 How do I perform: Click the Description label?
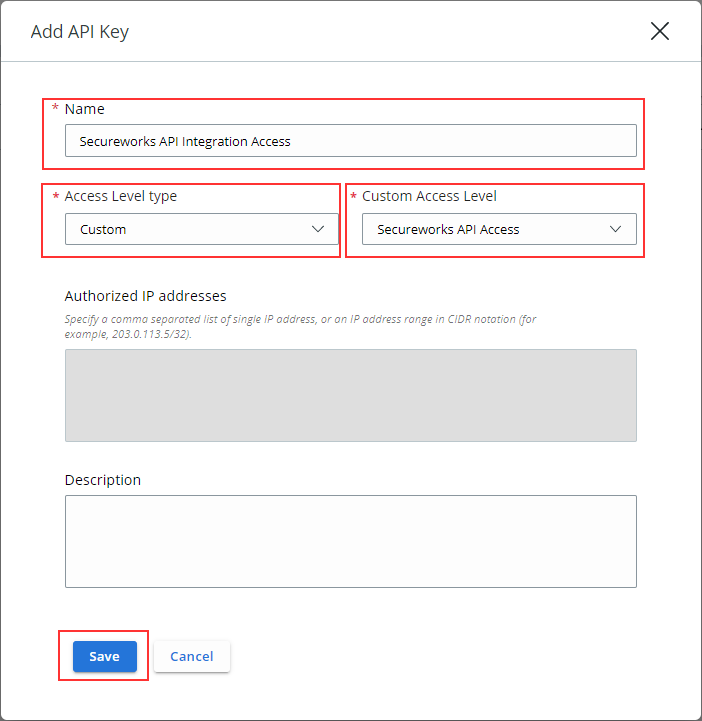click(103, 480)
